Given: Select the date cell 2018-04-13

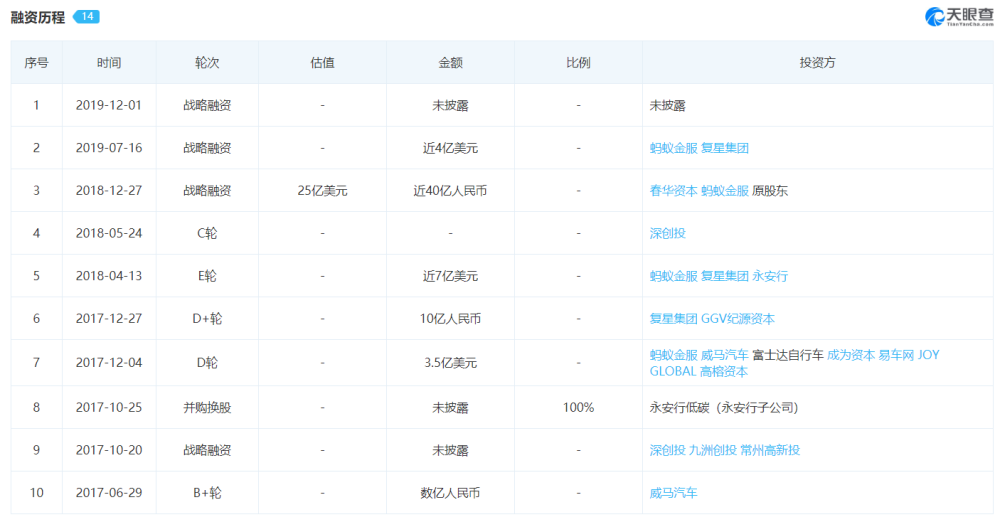Looking at the screenshot, I should [109, 276].
